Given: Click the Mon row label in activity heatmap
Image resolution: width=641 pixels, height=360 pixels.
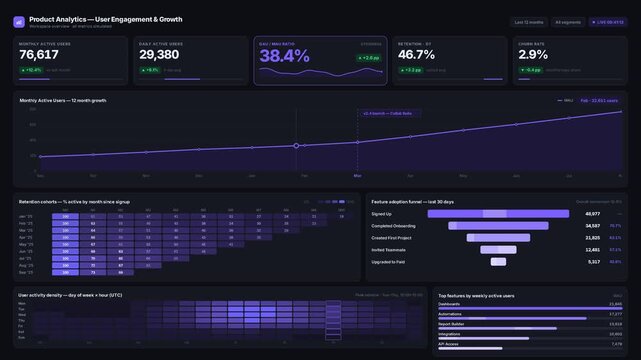Looking at the screenshot, I should [22, 304].
